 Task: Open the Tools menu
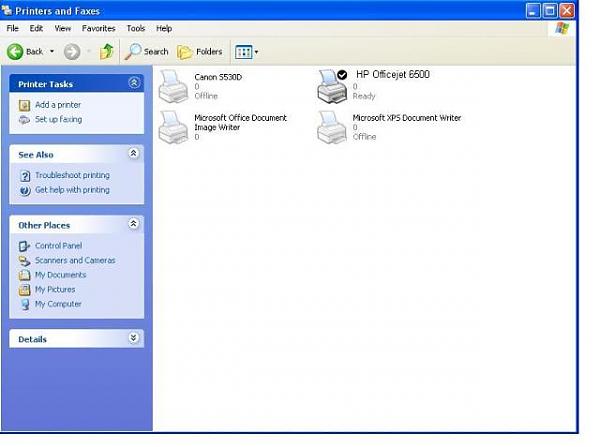coord(136,29)
